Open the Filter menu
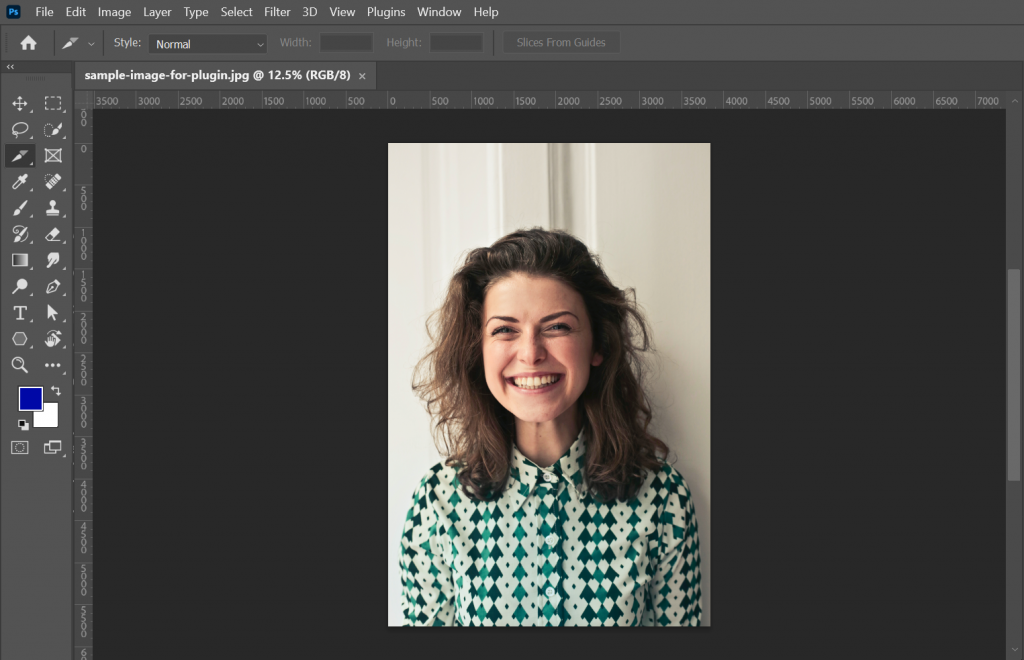Viewport: 1024px width, 660px height. point(277,11)
